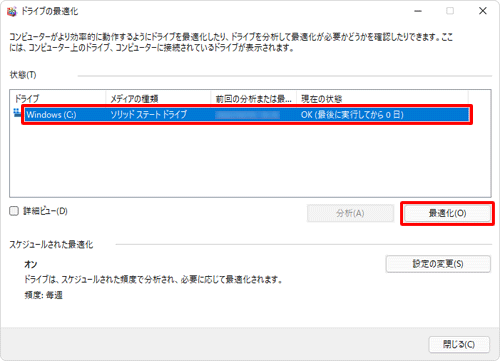
Task: Click the スケジュールされた最適化 section label
Action: click(x=51, y=245)
